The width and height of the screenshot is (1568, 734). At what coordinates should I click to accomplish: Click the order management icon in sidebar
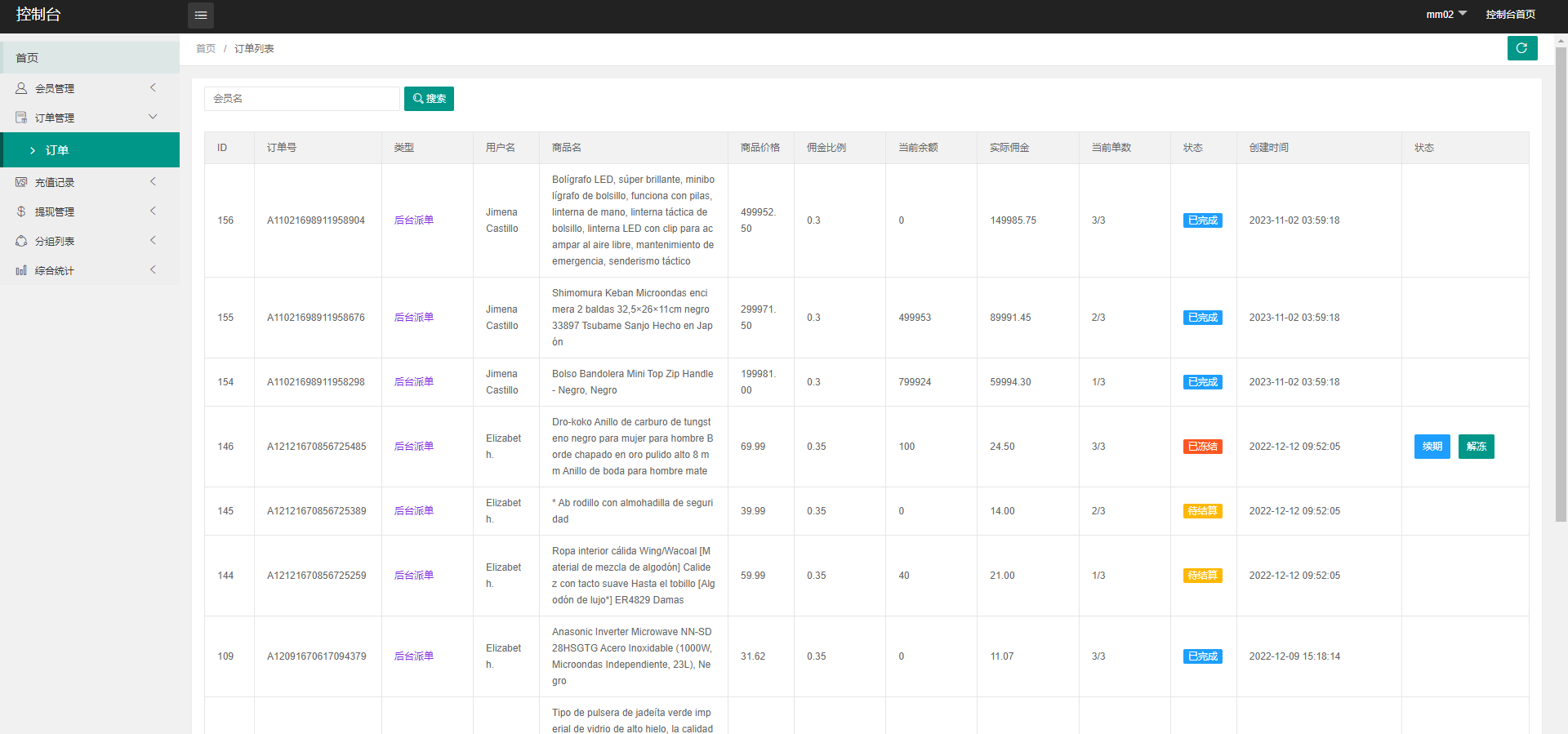[x=21, y=118]
